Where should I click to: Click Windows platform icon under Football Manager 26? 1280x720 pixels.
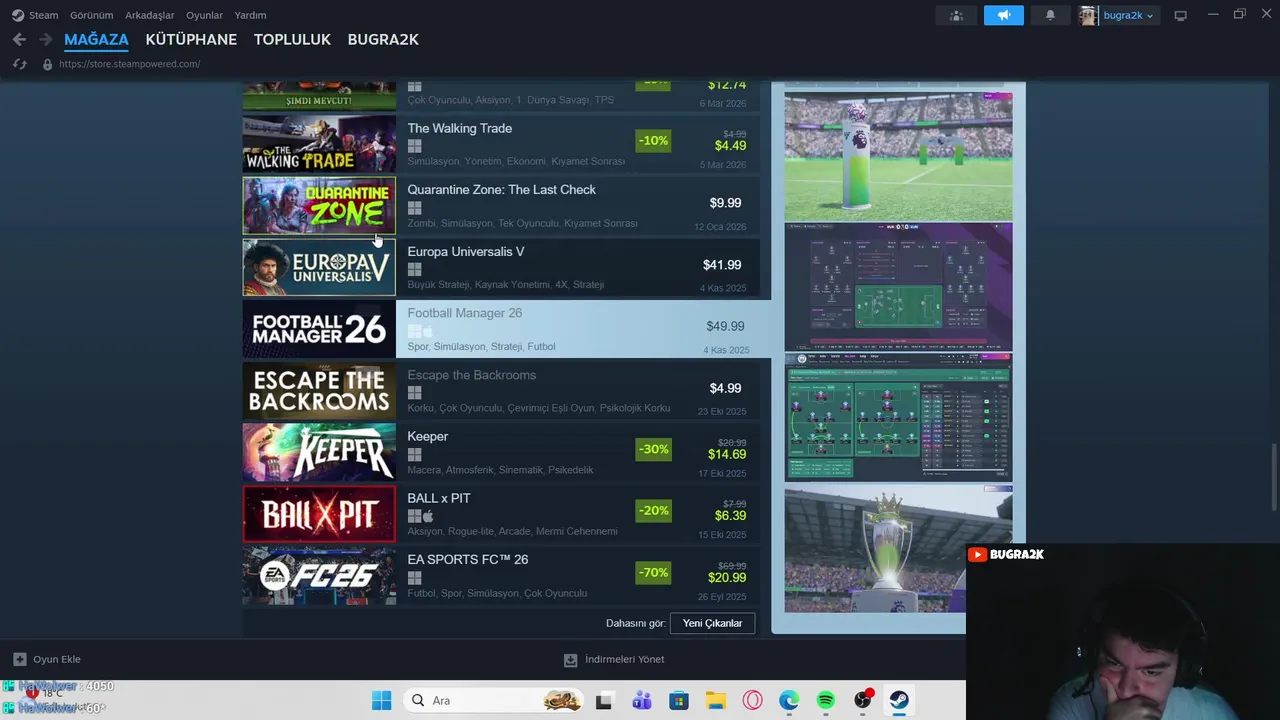pyautogui.click(x=414, y=331)
